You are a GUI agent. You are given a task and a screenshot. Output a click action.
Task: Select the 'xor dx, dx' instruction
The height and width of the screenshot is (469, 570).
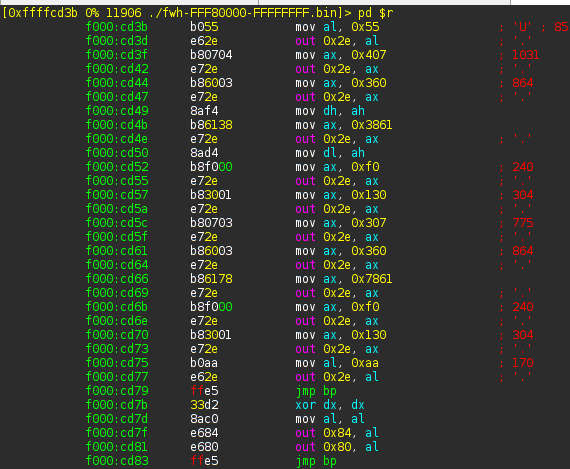pos(330,405)
